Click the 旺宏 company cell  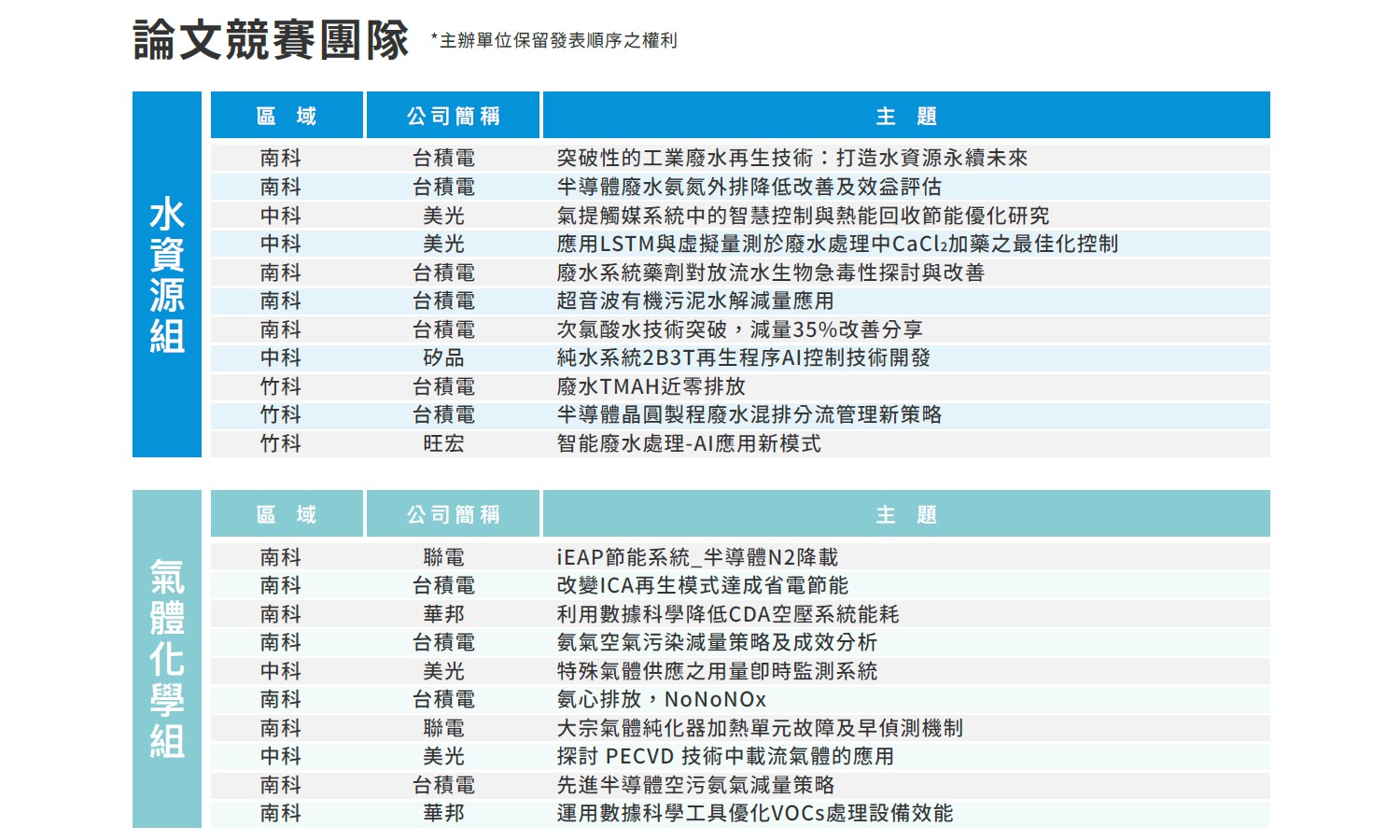click(x=443, y=443)
